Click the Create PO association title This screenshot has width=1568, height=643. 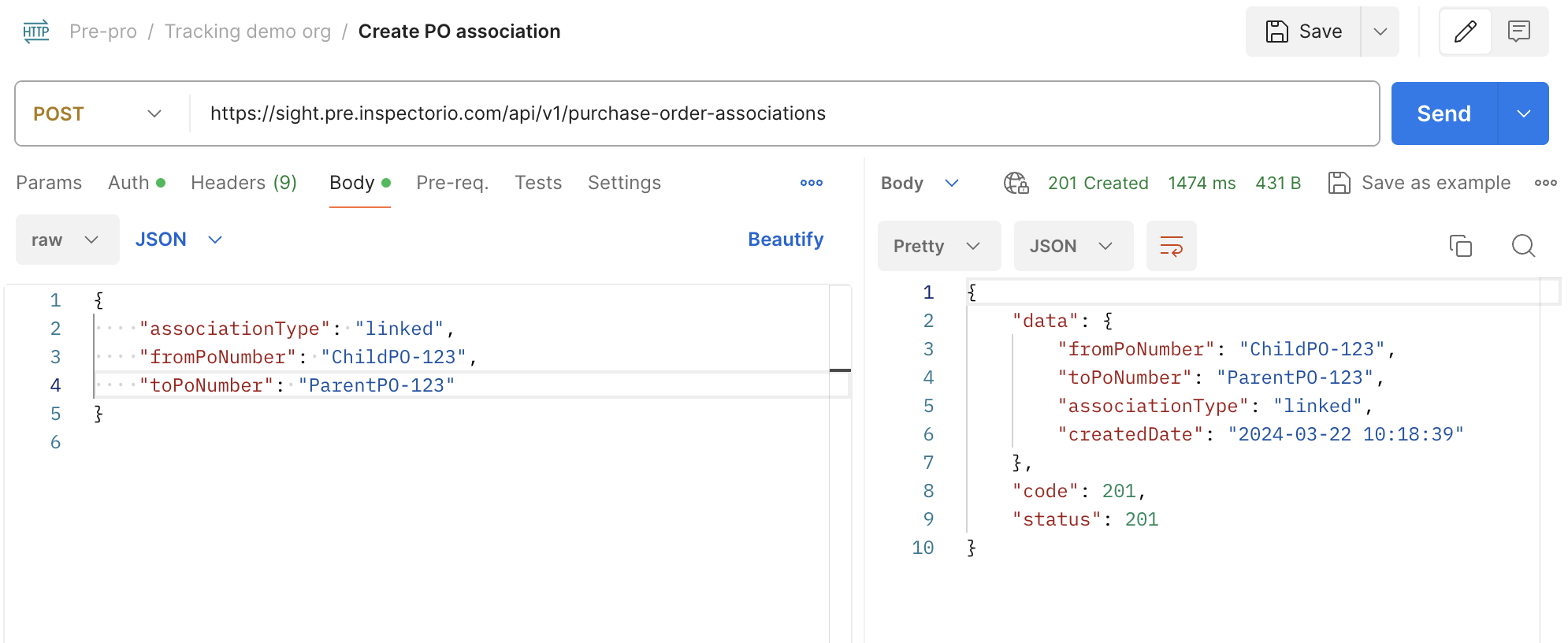(x=459, y=32)
